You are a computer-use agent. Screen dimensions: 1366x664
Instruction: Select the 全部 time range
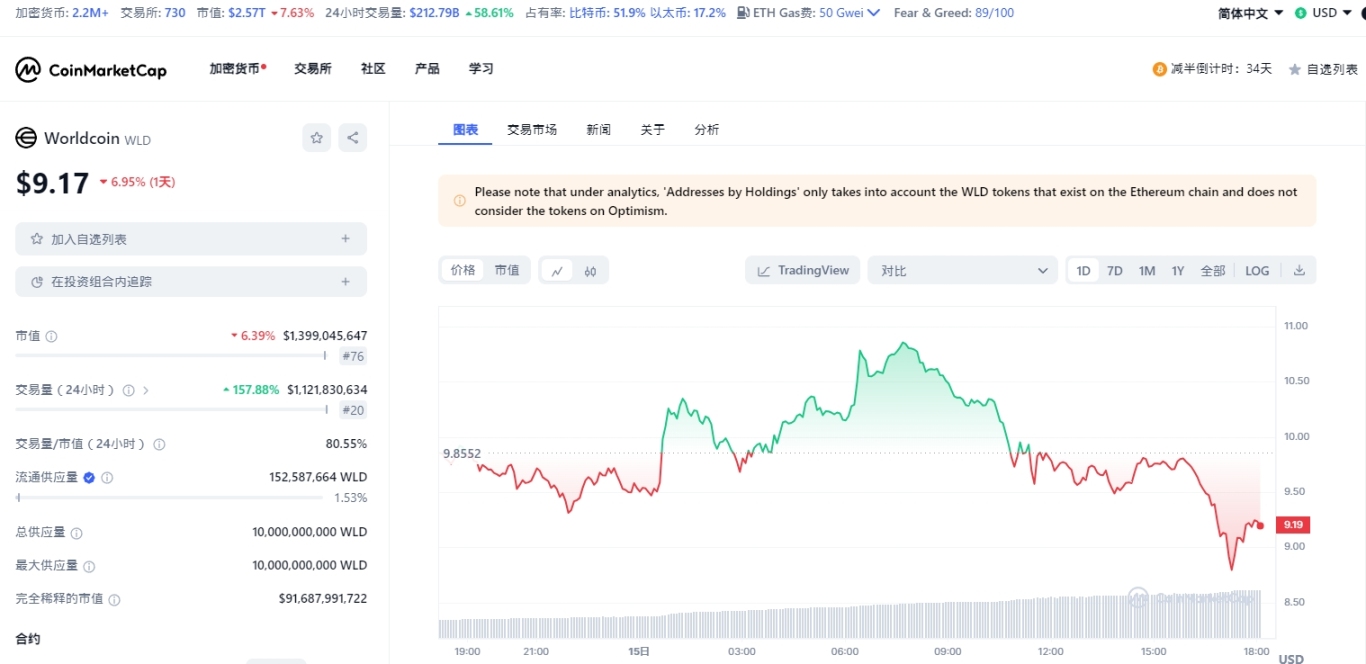pyautogui.click(x=1213, y=271)
